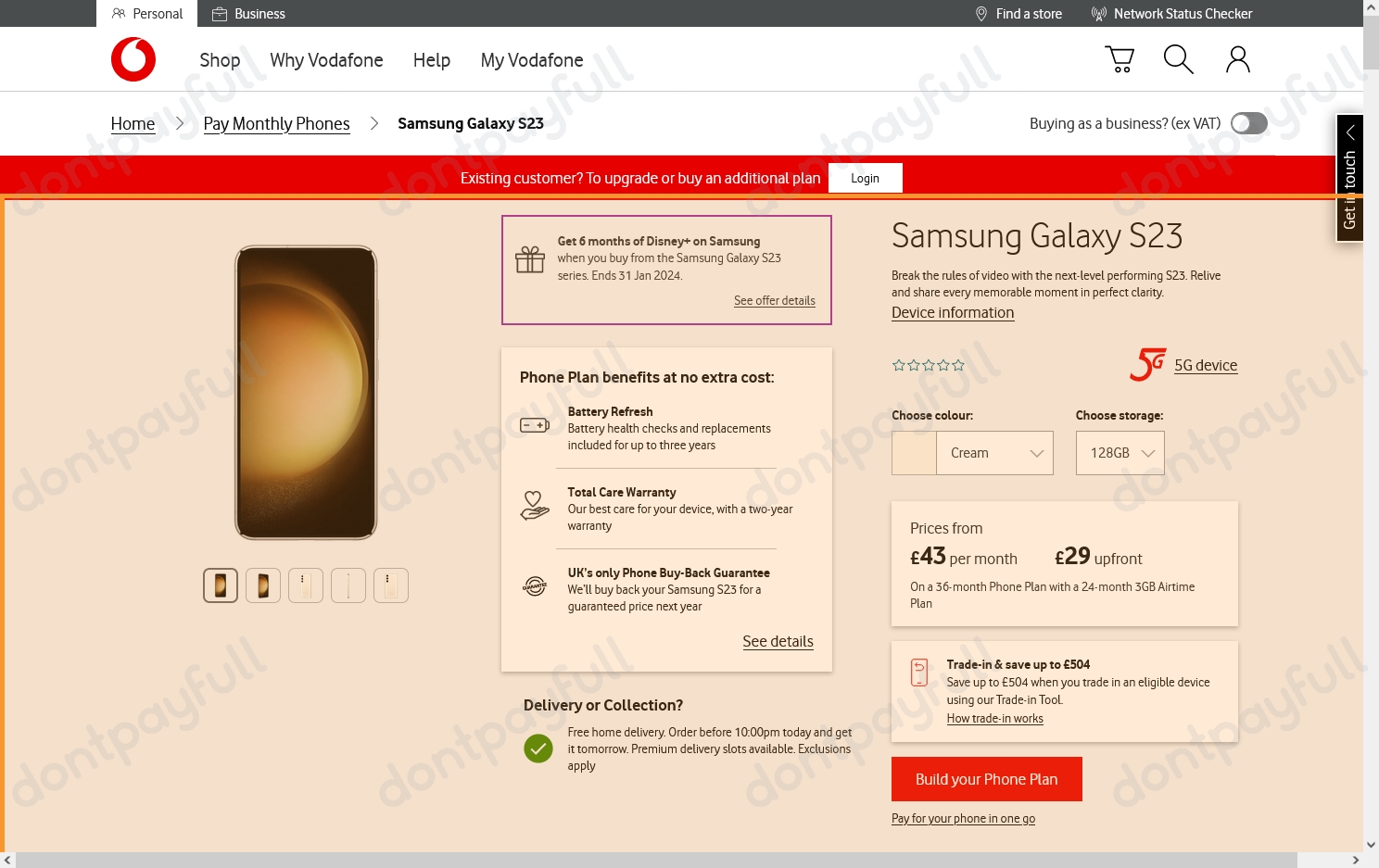Image resolution: width=1379 pixels, height=868 pixels.
Task: Click the main Galaxy S23 product image
Action: (306, 392)
